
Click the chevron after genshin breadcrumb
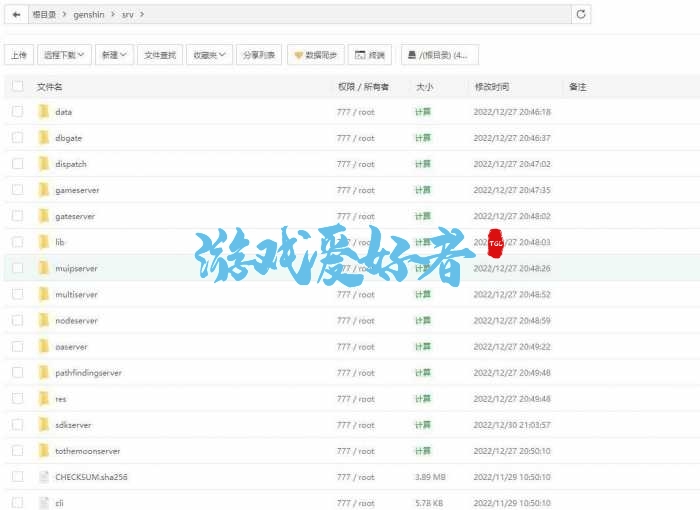[x=112, y=15]
